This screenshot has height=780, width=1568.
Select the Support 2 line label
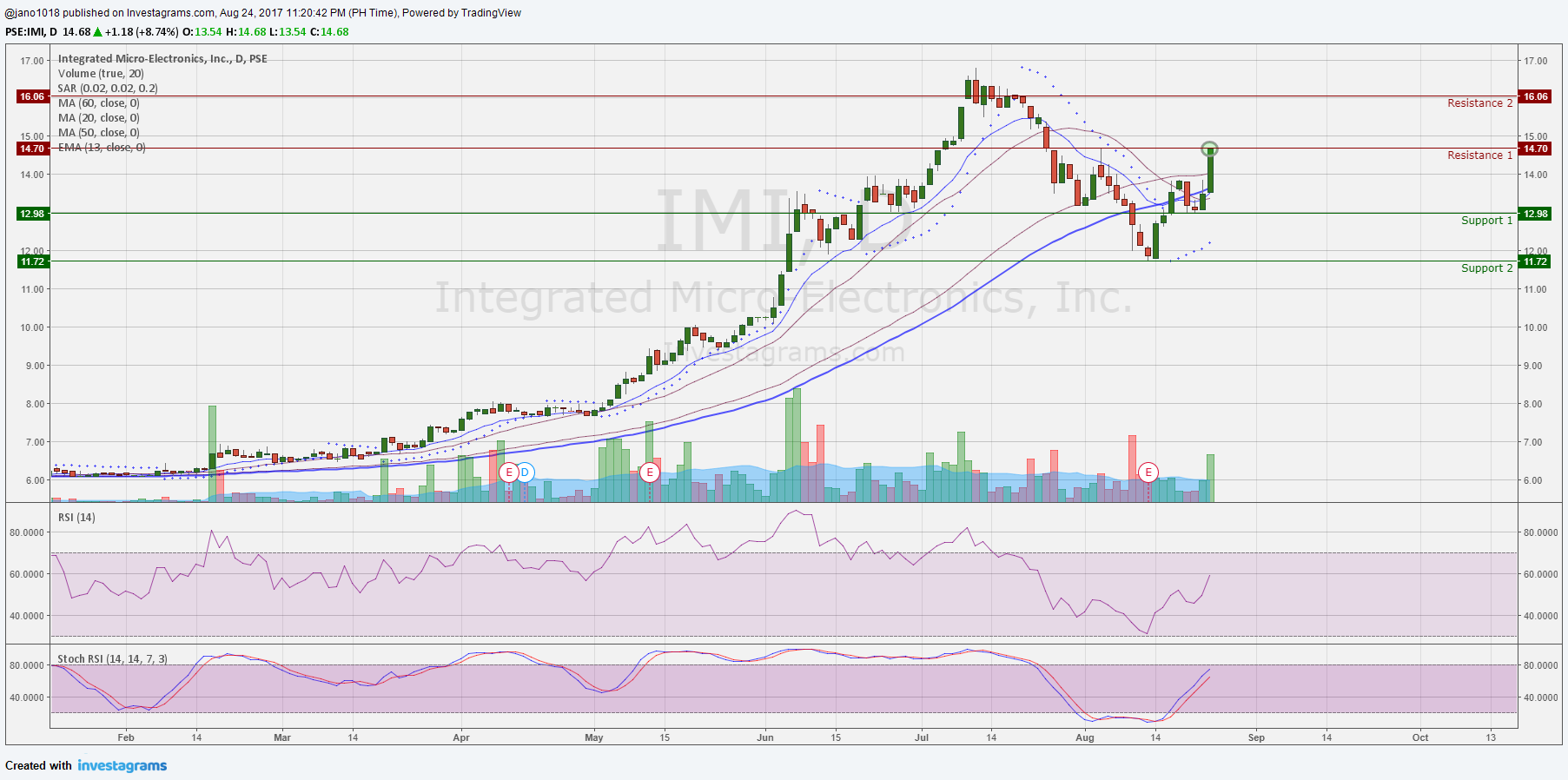tap(1486, 268)
